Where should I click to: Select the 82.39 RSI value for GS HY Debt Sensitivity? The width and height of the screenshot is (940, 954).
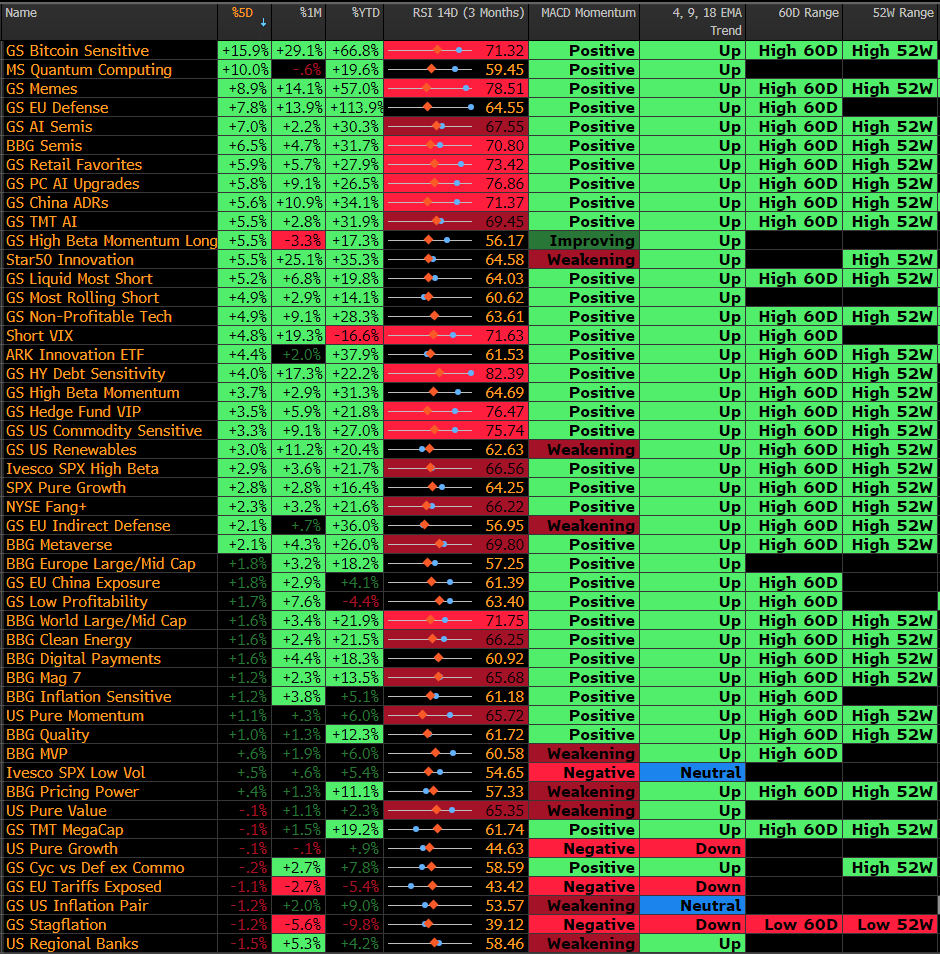pos(504,374)
